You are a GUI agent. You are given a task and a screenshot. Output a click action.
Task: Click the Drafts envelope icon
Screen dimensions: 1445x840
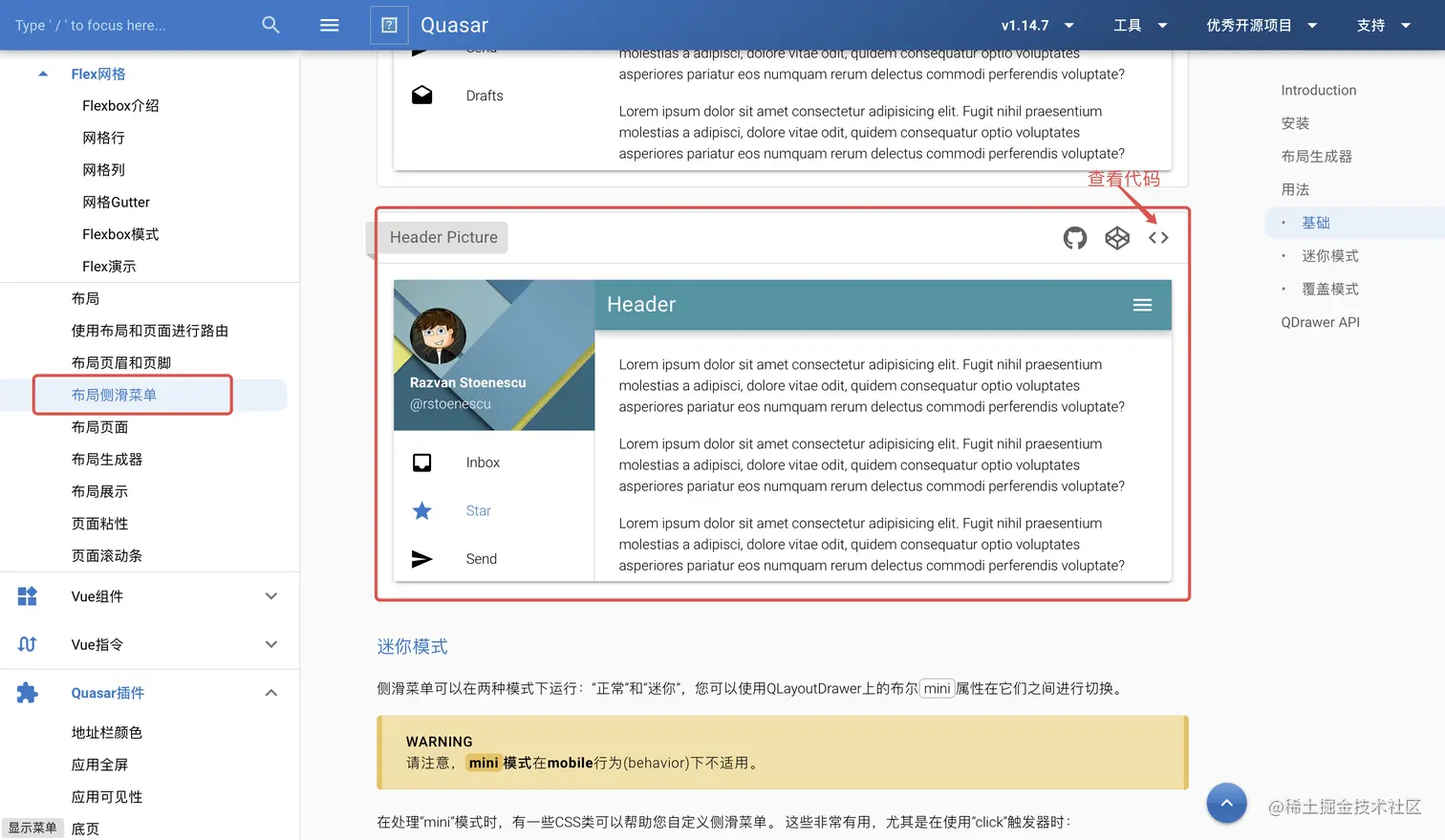pos(421,96)
